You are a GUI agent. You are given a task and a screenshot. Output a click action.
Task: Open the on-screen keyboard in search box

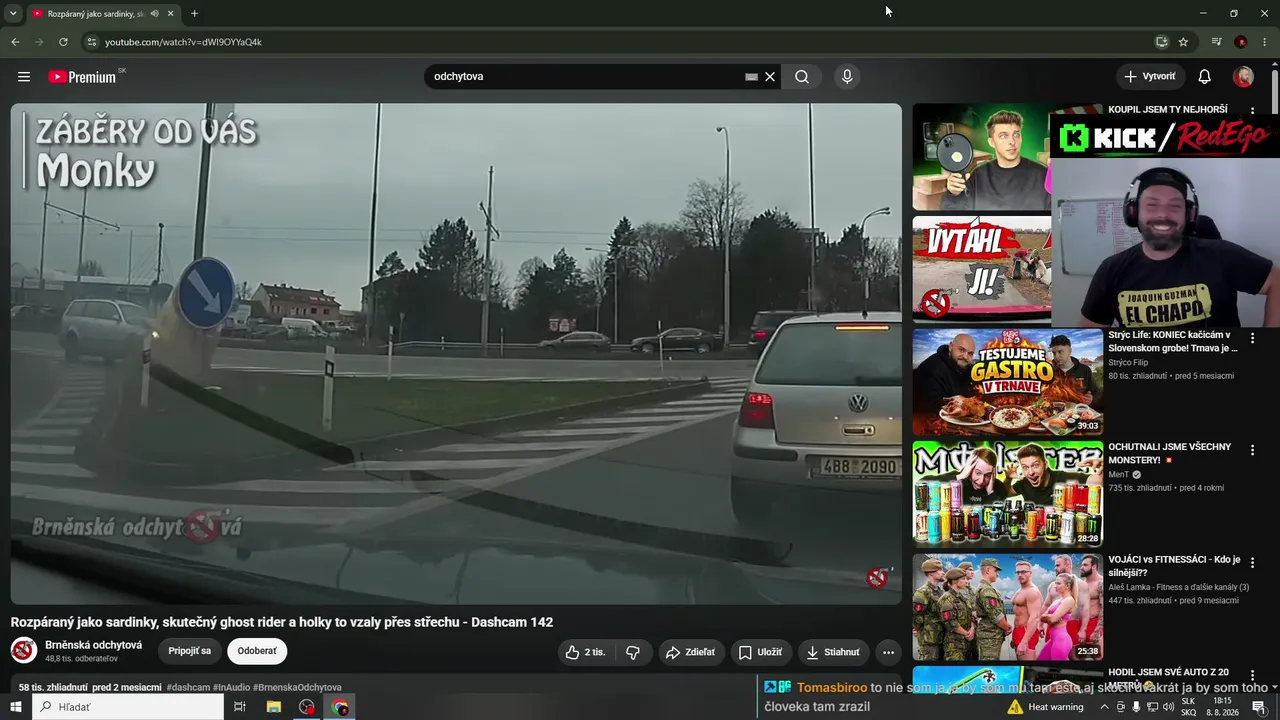(x=752, y=77)
